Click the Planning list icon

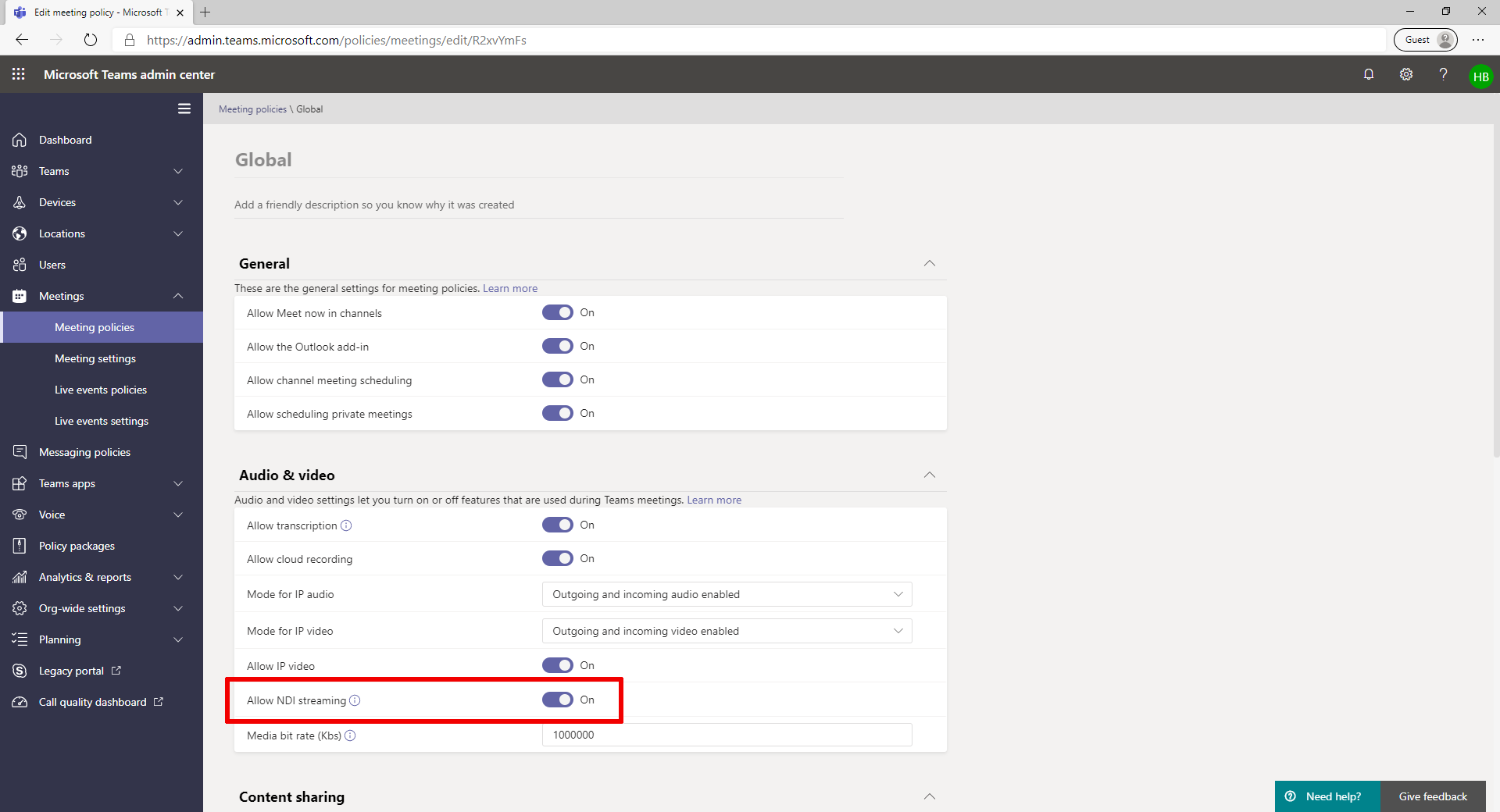tap(20, 639)
